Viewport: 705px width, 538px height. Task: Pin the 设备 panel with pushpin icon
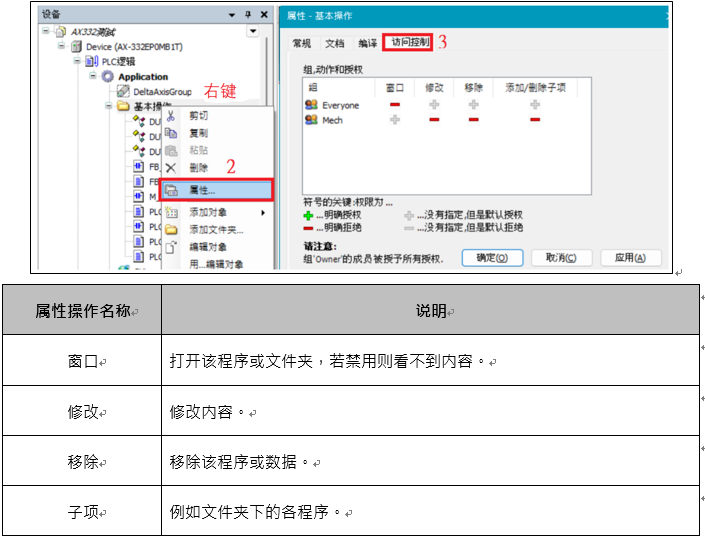point(247,15)
